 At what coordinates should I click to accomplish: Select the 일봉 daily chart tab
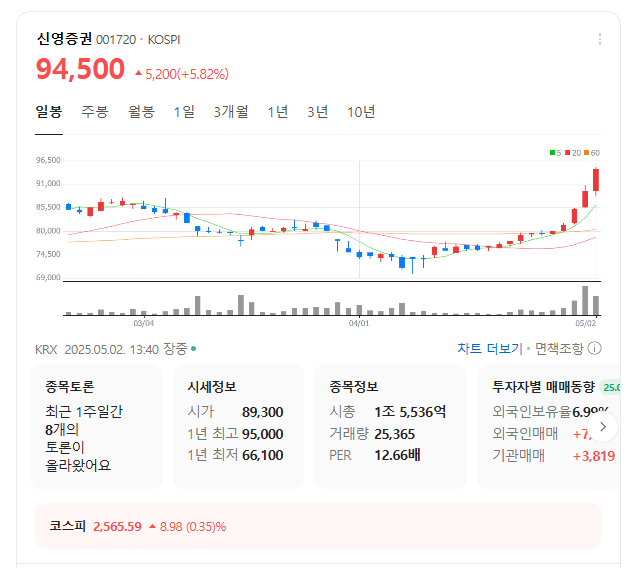point(49,112)
